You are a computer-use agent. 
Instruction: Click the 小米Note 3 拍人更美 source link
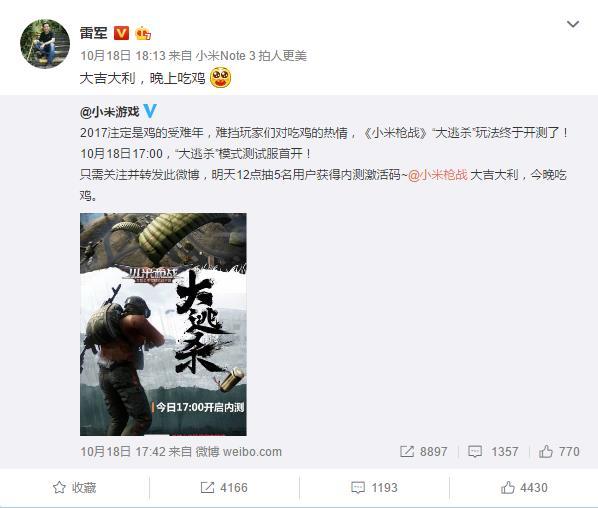pyautogui.click(x=251, y=56)
